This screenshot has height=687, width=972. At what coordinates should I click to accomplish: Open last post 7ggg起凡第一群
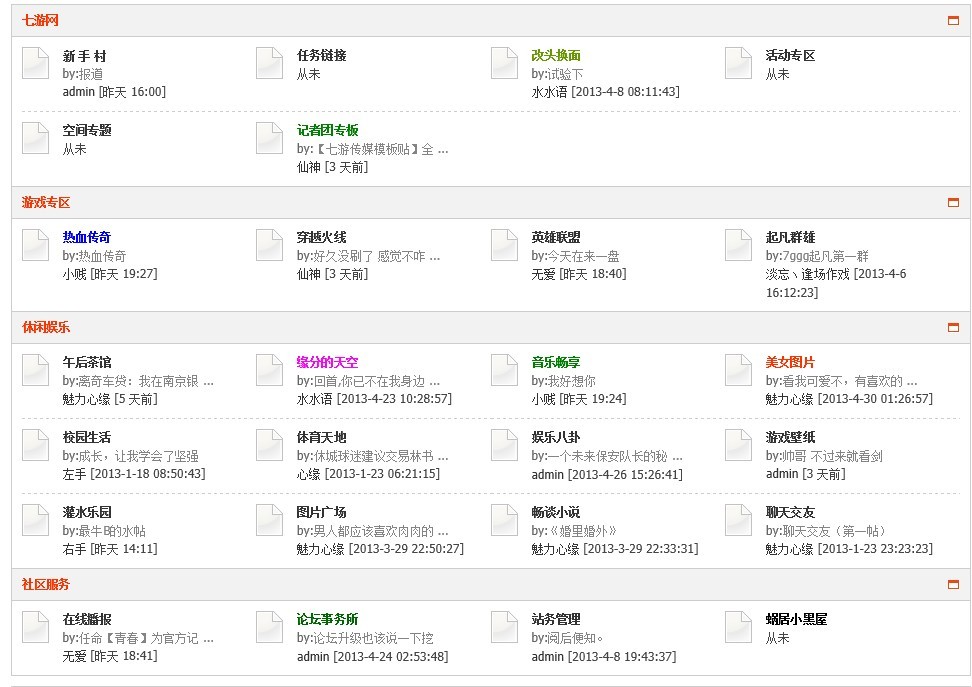click(824, 256)
